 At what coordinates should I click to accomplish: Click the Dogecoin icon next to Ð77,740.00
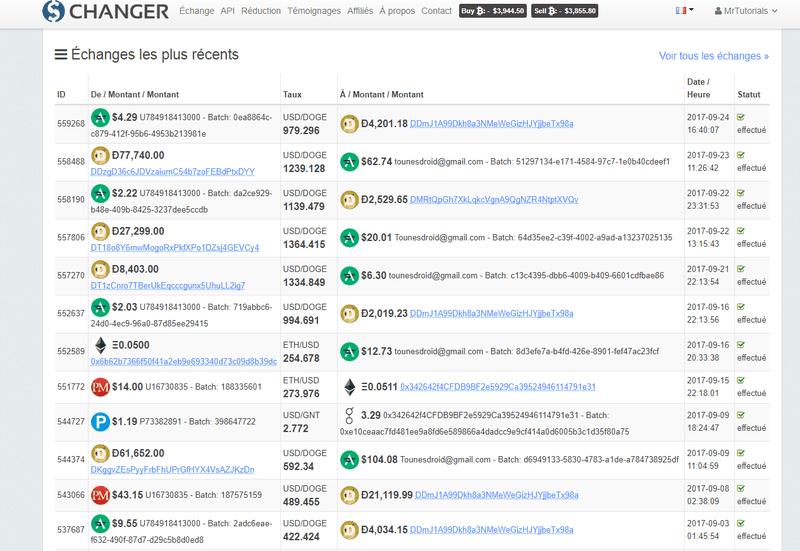pos(100,155)
